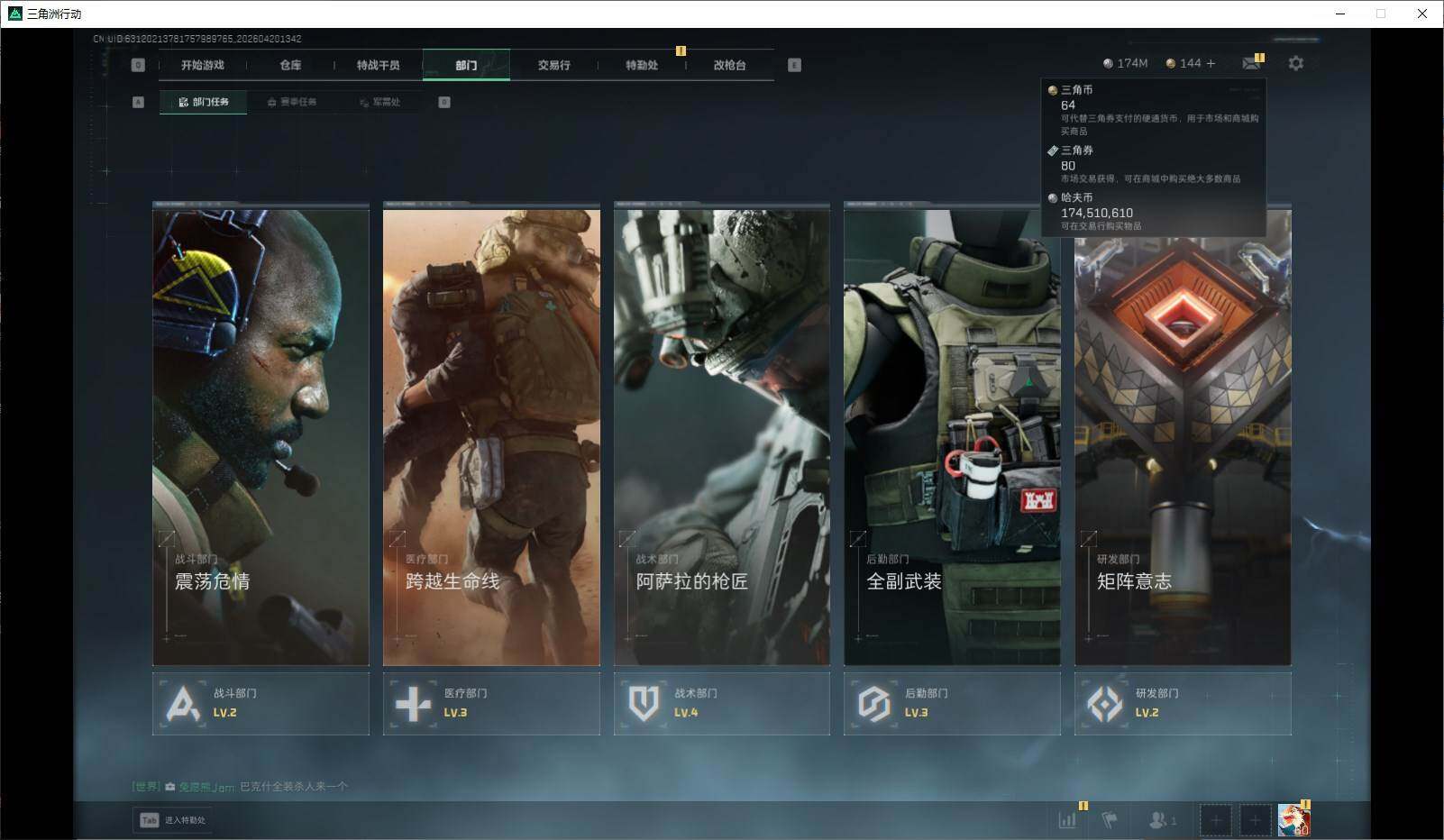Image resolution: width=1444 pixels, height=840 pixels.
Task: Click the player avatar portrait
Action: pos(1293,820)
